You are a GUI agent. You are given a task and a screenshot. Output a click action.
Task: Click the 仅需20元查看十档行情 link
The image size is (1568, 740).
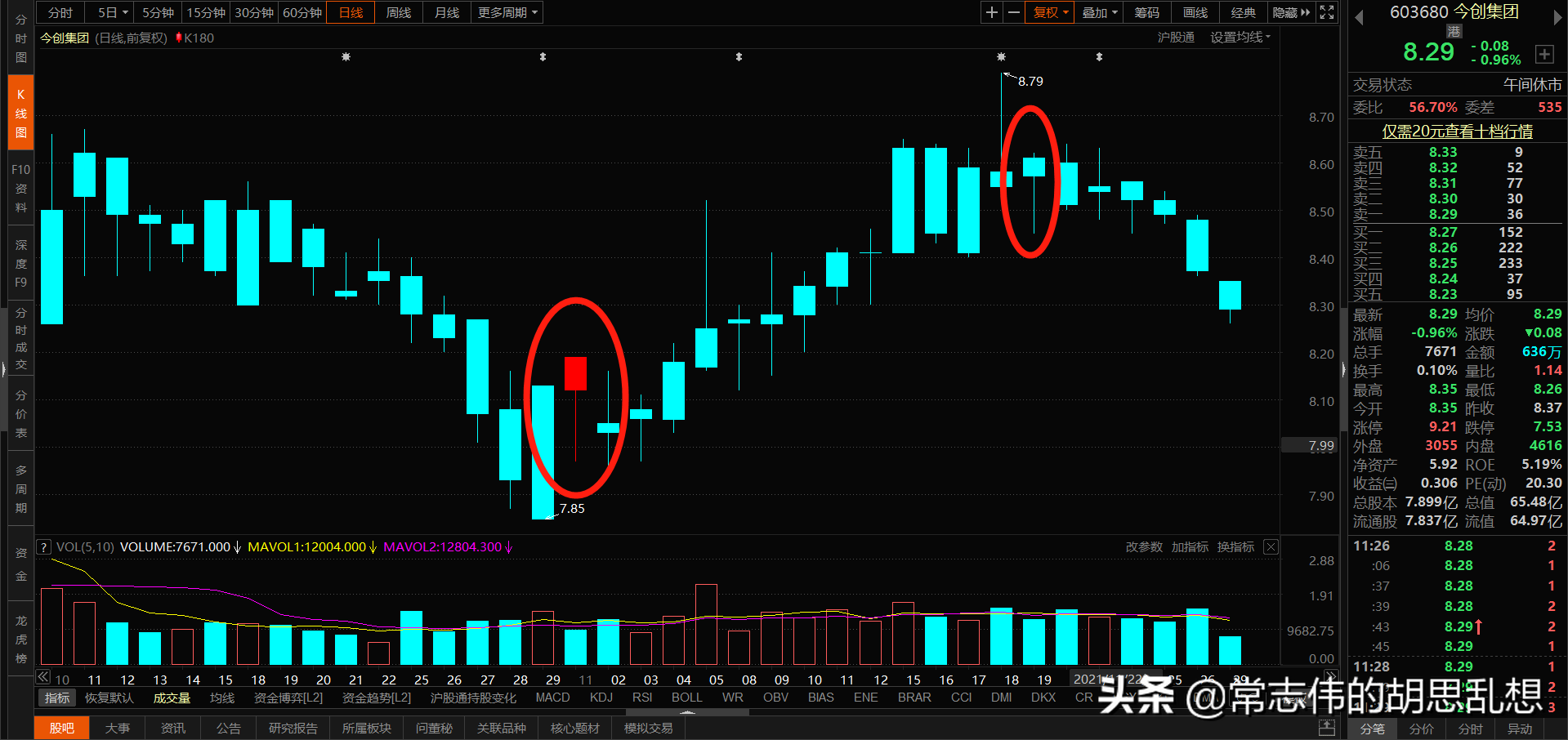click(x=1455, y=132)
